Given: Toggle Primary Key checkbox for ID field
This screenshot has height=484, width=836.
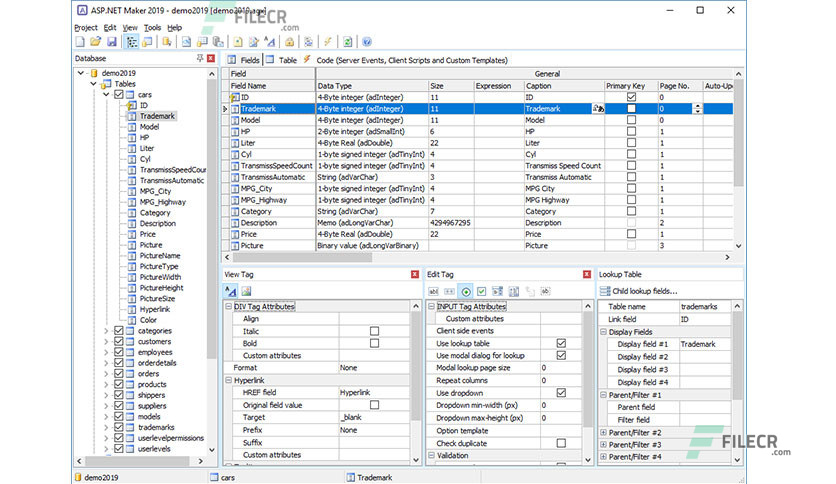Looking at the screenshot, I should point(631,97).
